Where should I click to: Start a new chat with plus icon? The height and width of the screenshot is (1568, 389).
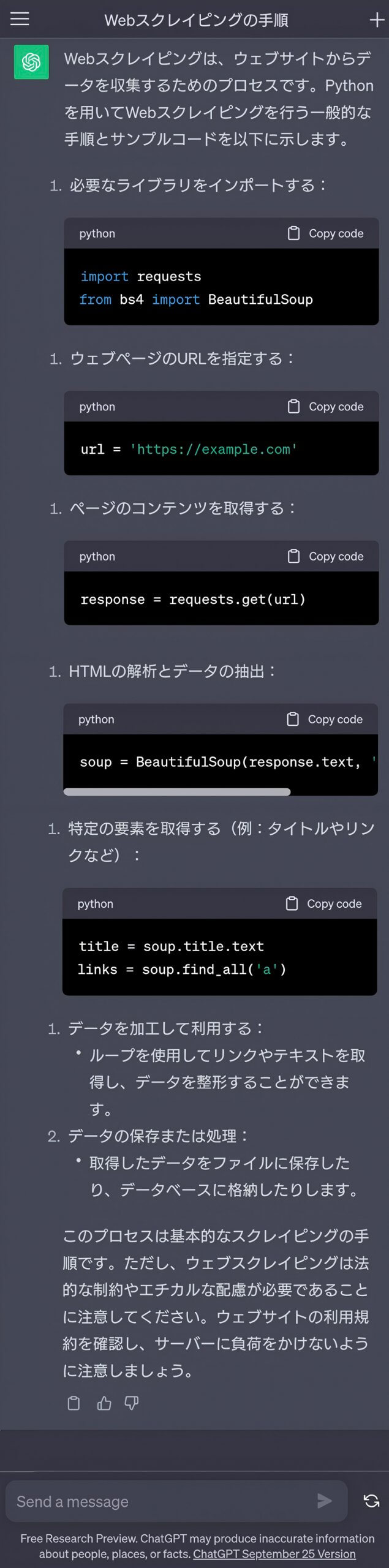[376, 20]
